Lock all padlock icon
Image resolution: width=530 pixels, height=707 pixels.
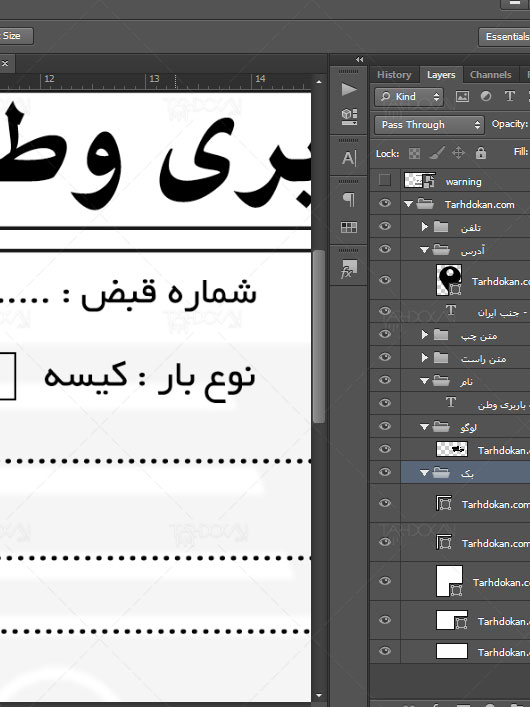(x=480, y=153)
